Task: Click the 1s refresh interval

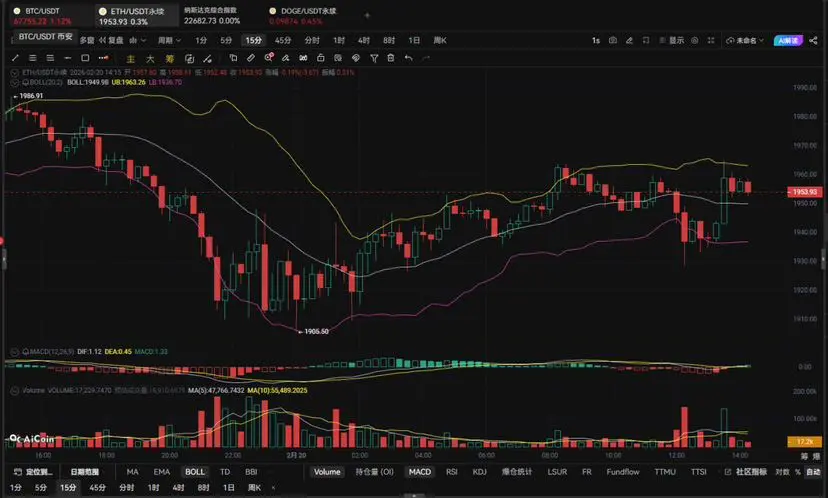Action: 596,40
